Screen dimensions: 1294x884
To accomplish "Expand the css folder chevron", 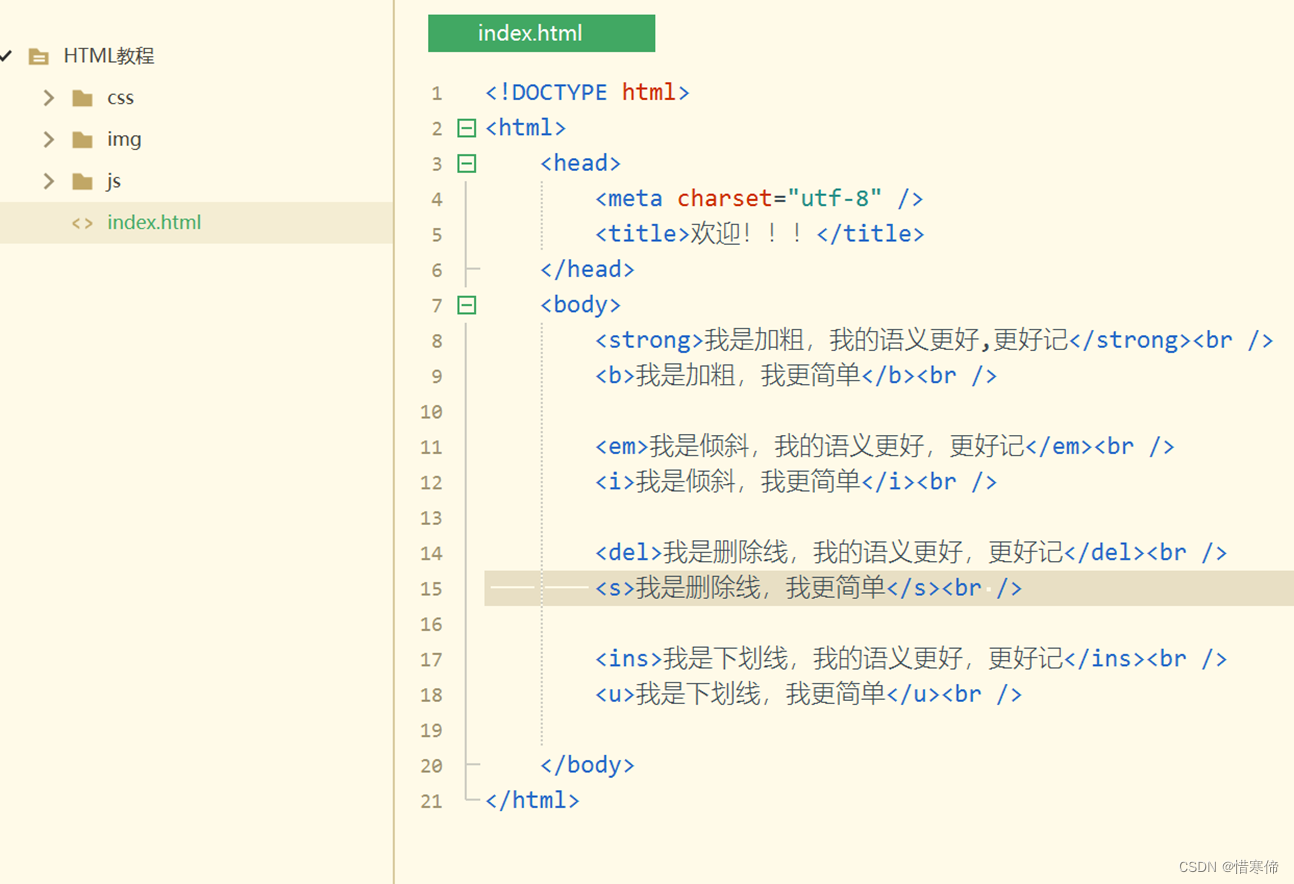I will (x=48, y=97).
